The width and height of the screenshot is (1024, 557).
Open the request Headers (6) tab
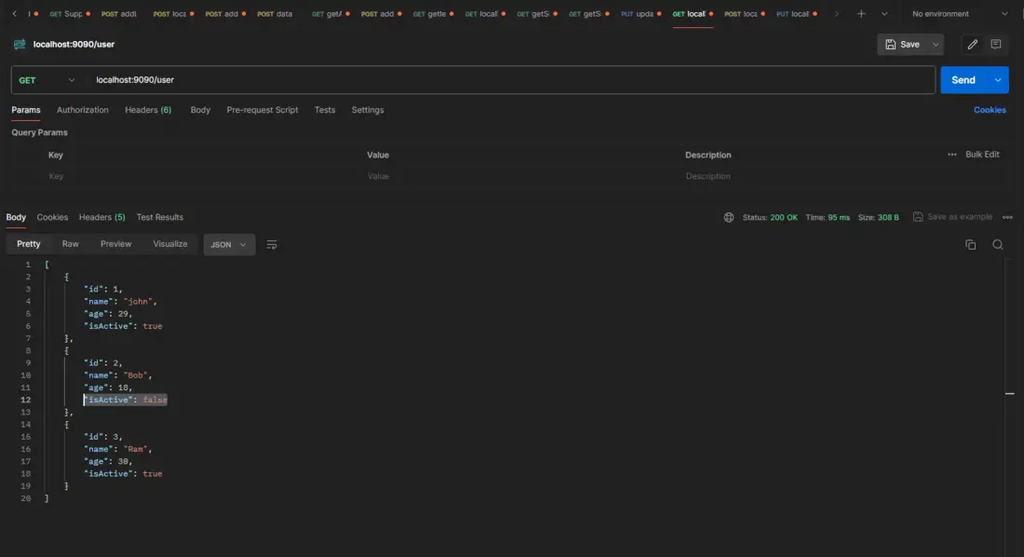(148, 110)
